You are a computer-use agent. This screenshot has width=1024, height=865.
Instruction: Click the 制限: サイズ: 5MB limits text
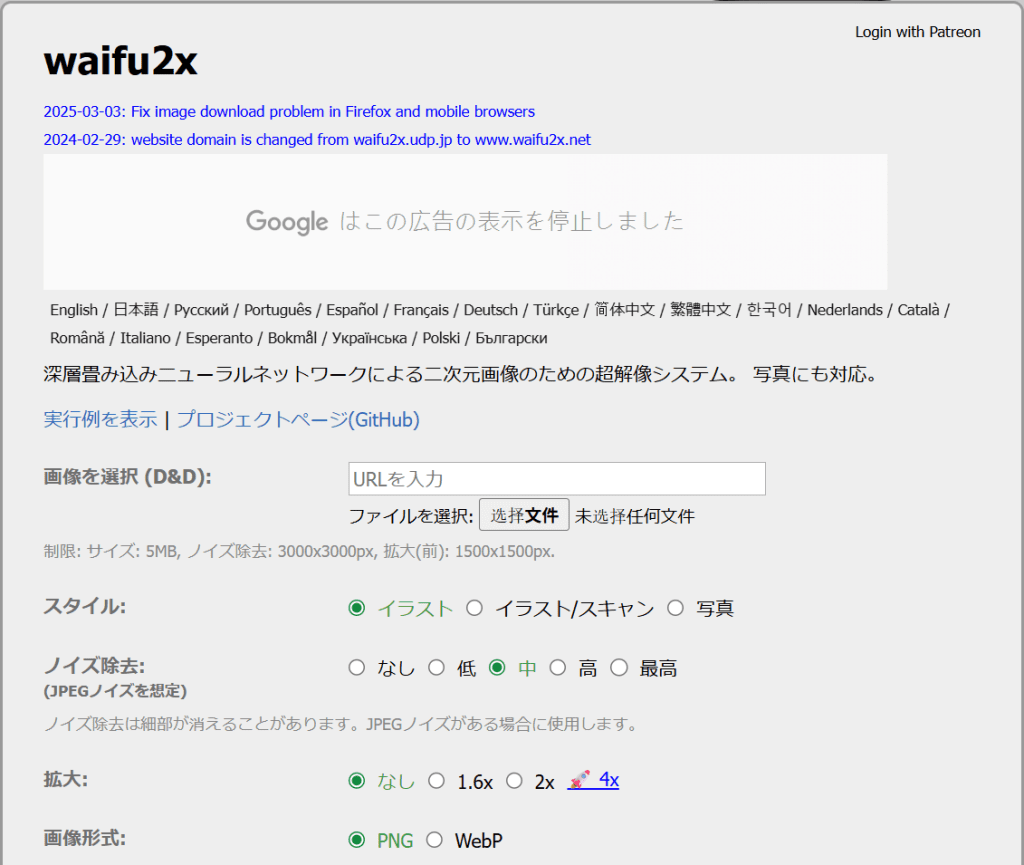tap(299, 552)
